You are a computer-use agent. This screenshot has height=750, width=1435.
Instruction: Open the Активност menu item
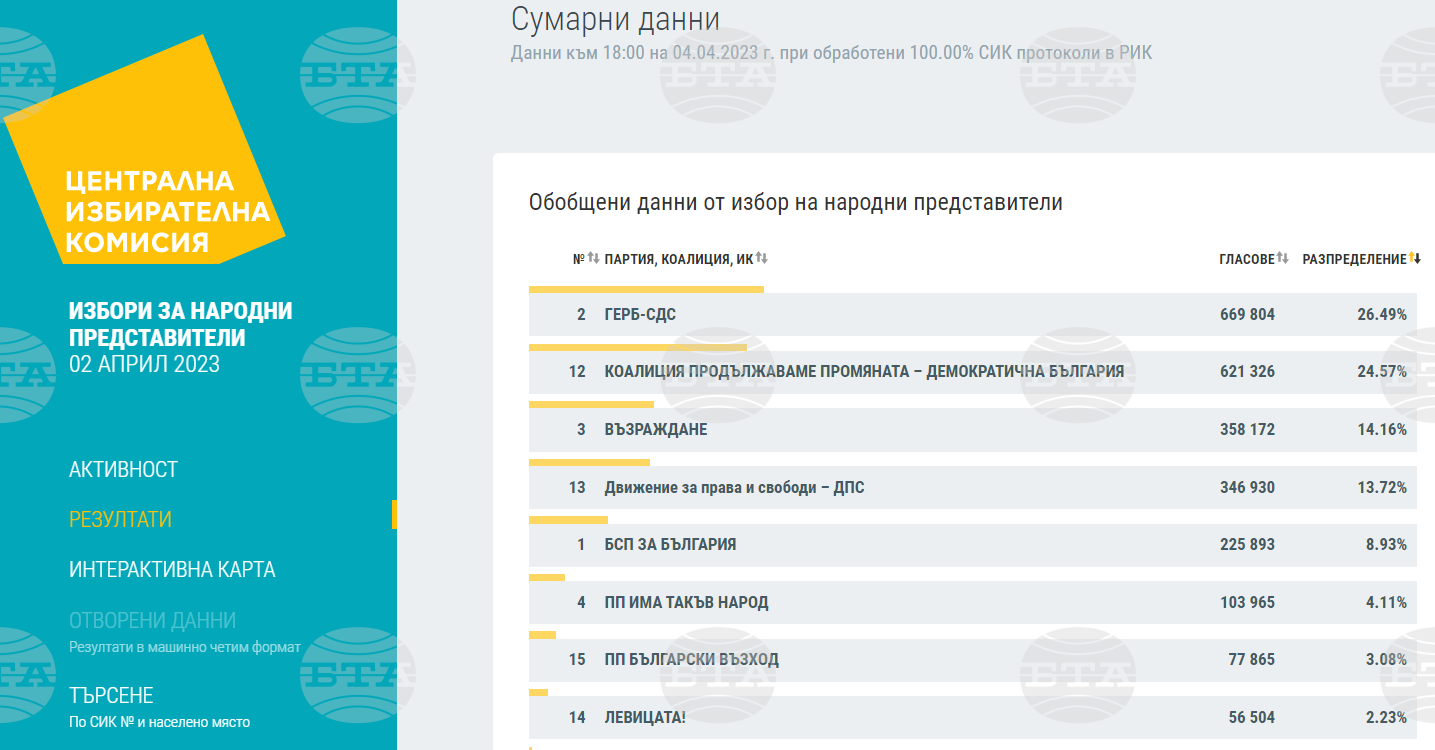click(123, 469)
